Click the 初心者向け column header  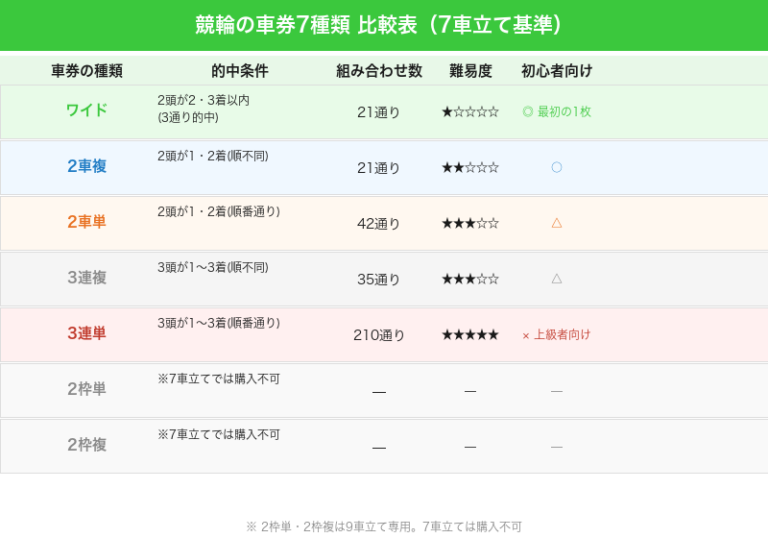click(x=557, y=71)
